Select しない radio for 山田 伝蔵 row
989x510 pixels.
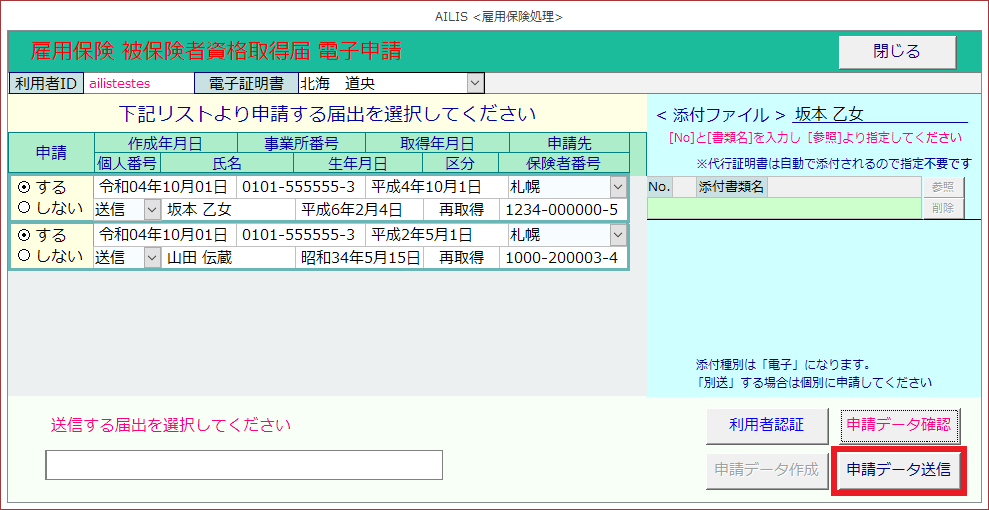[24, 256]
